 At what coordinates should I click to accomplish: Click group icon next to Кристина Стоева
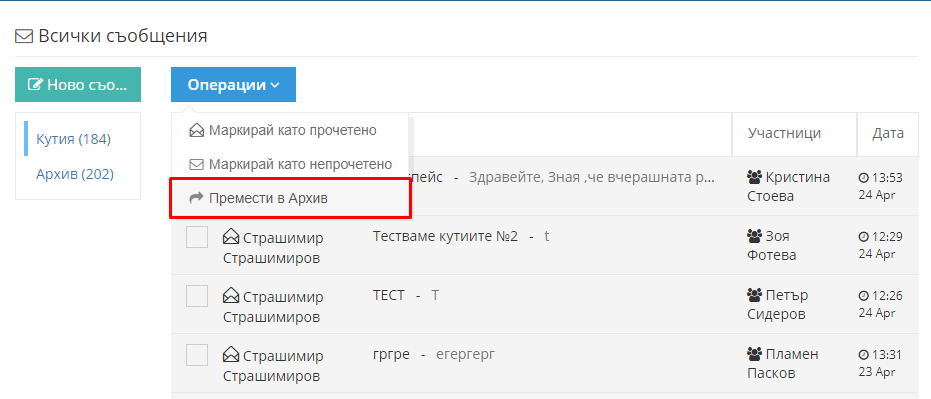(x=754, y=177)
